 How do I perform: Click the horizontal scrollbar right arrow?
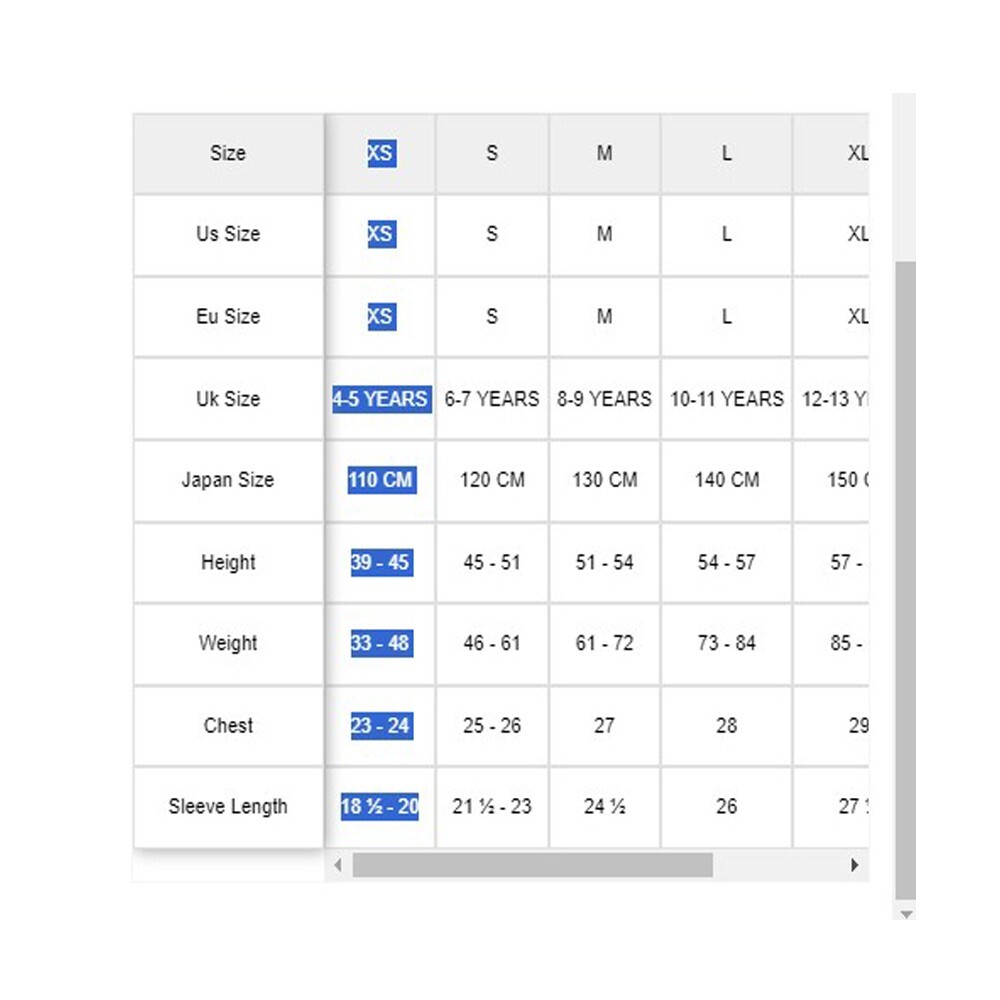[855, 865]
